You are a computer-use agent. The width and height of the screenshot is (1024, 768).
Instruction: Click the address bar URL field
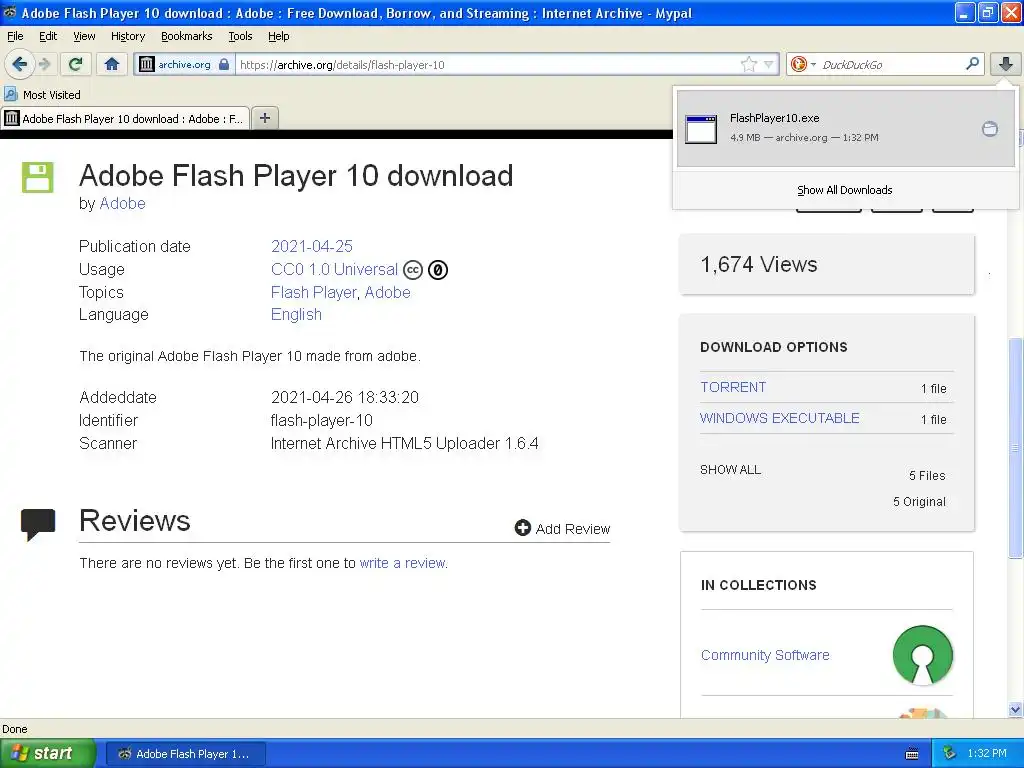[487, 65]
